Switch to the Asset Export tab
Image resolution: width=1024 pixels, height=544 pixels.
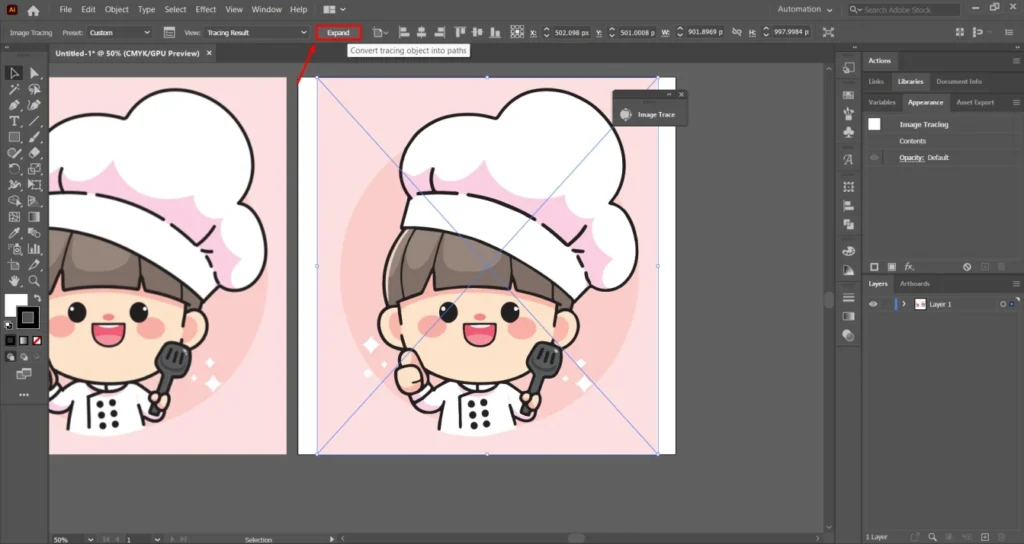click(975, 103)
